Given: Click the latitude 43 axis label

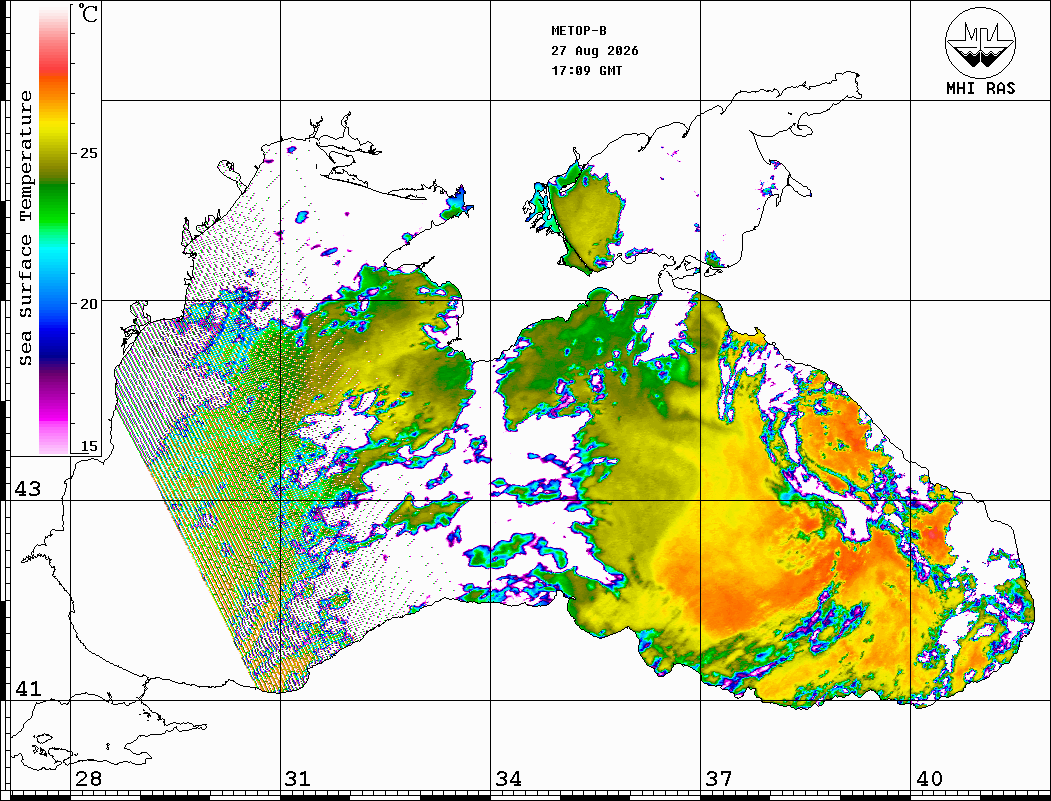Looking at the screenshot, I should [28, 489].
